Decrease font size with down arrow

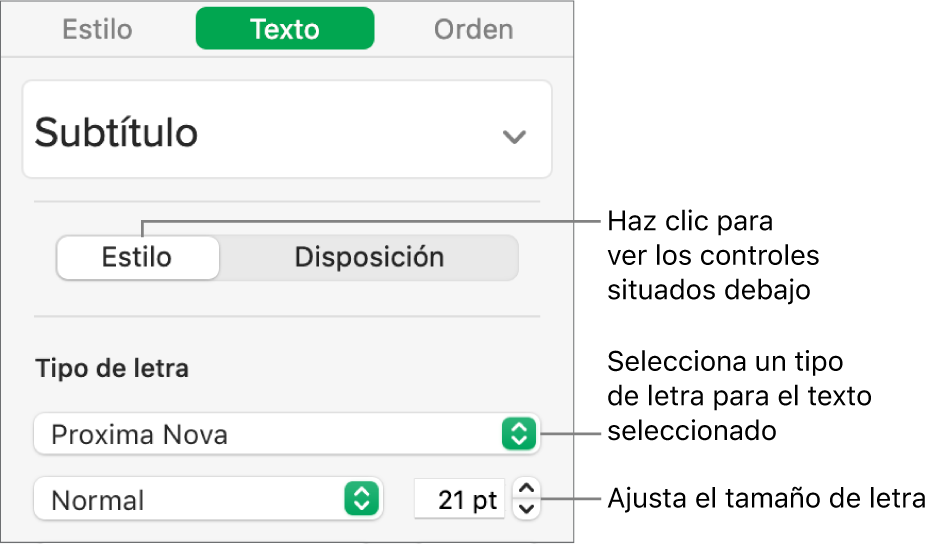coord(527,509)
